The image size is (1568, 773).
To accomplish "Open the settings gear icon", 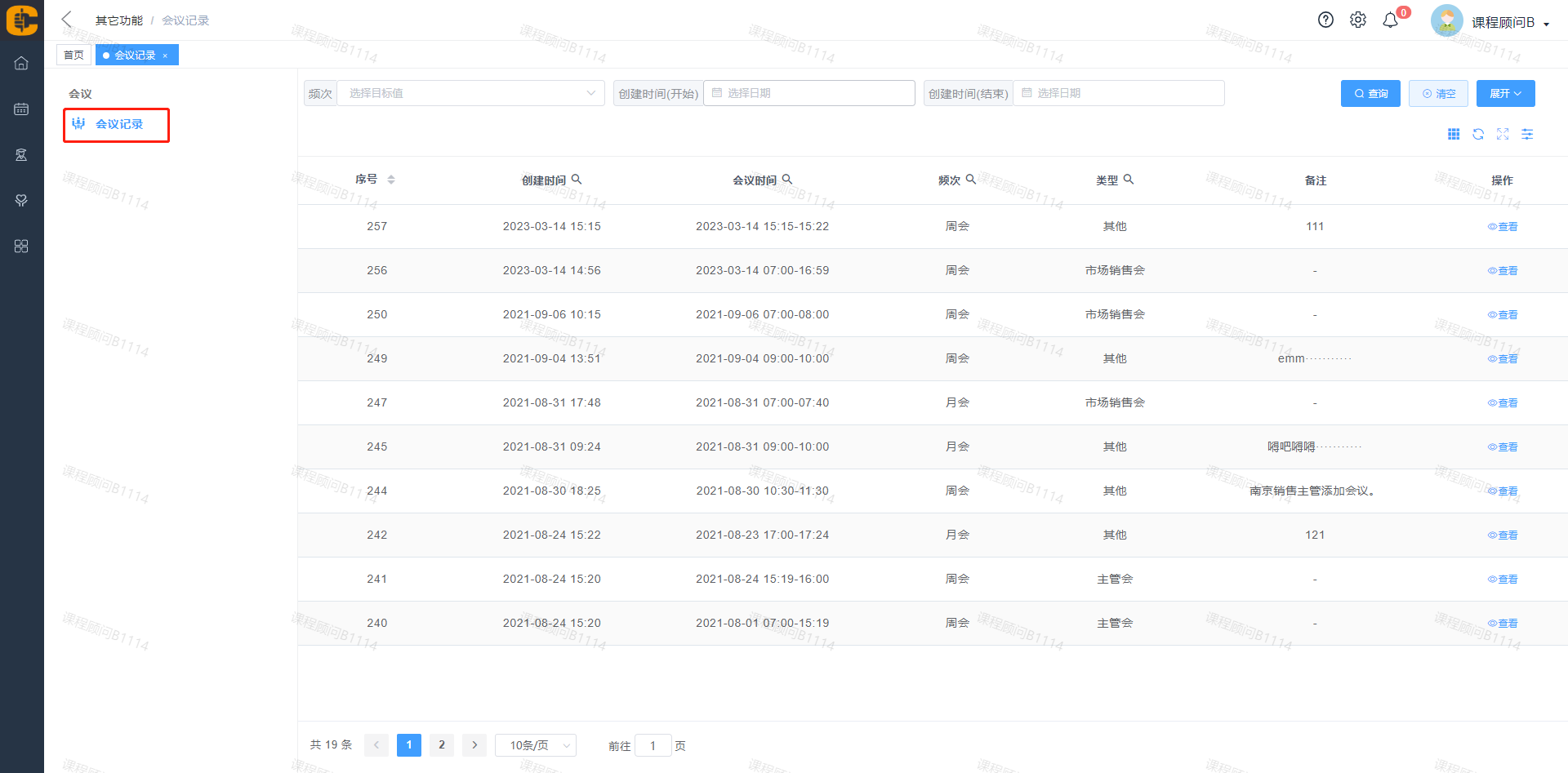I will pyautogui.click(x=1357, y=20).
